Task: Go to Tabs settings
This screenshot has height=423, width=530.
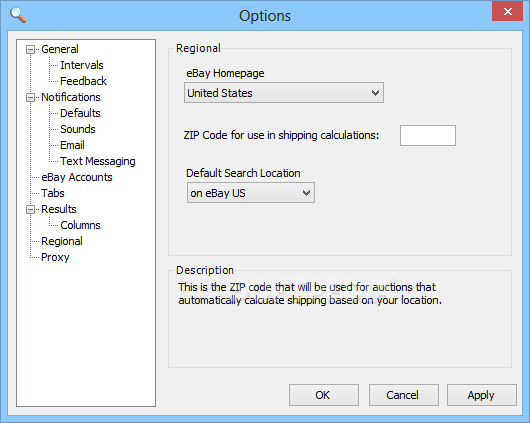Action: click(53, 193)
